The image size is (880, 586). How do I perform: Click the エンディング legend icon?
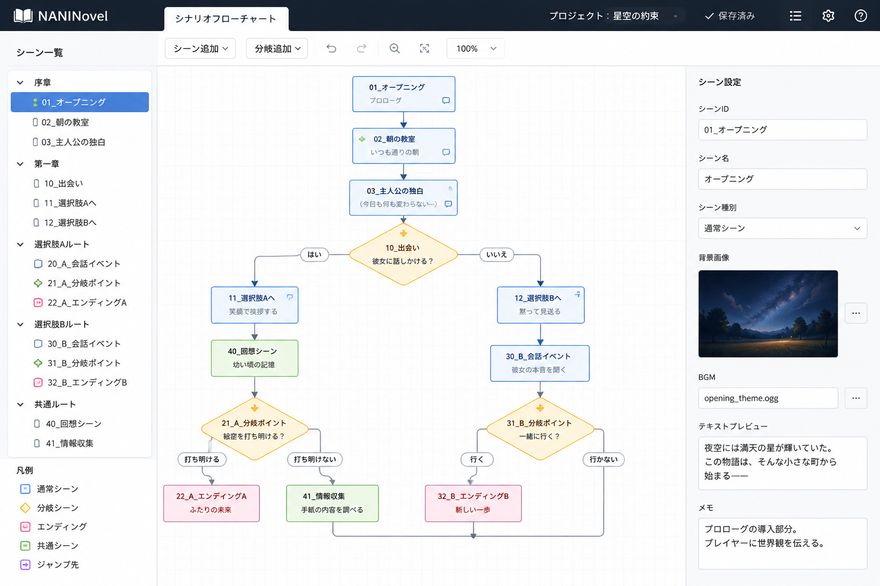coord(25,527)
